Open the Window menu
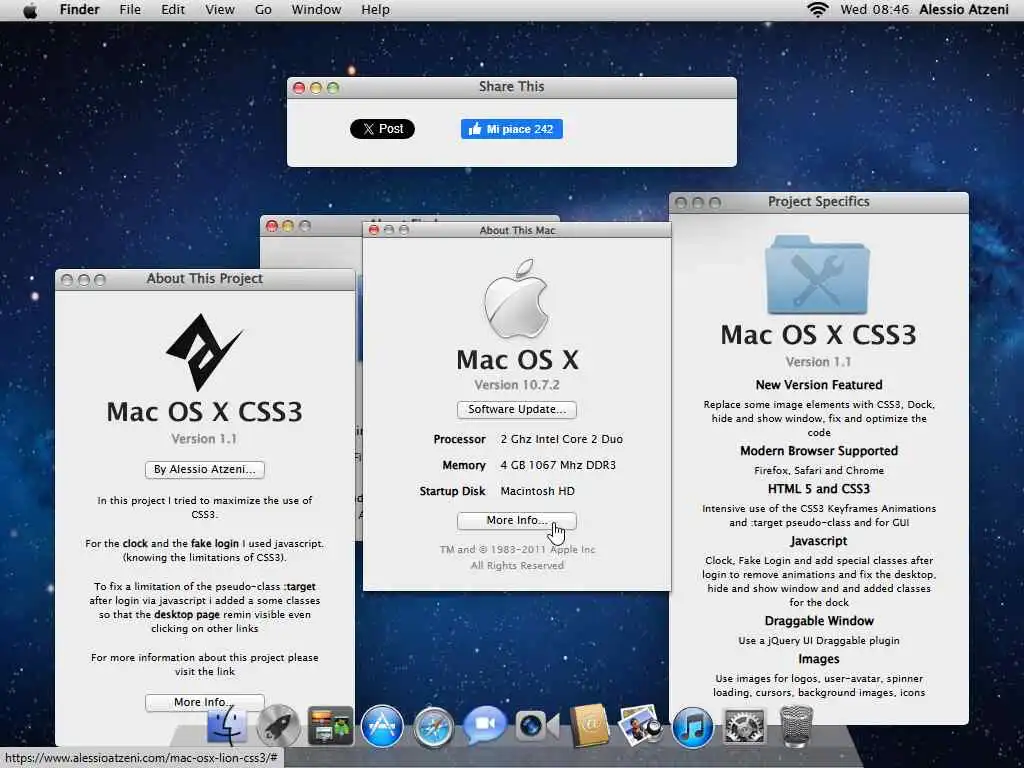This screenshot has height=768, width=1024. [316, 10]
